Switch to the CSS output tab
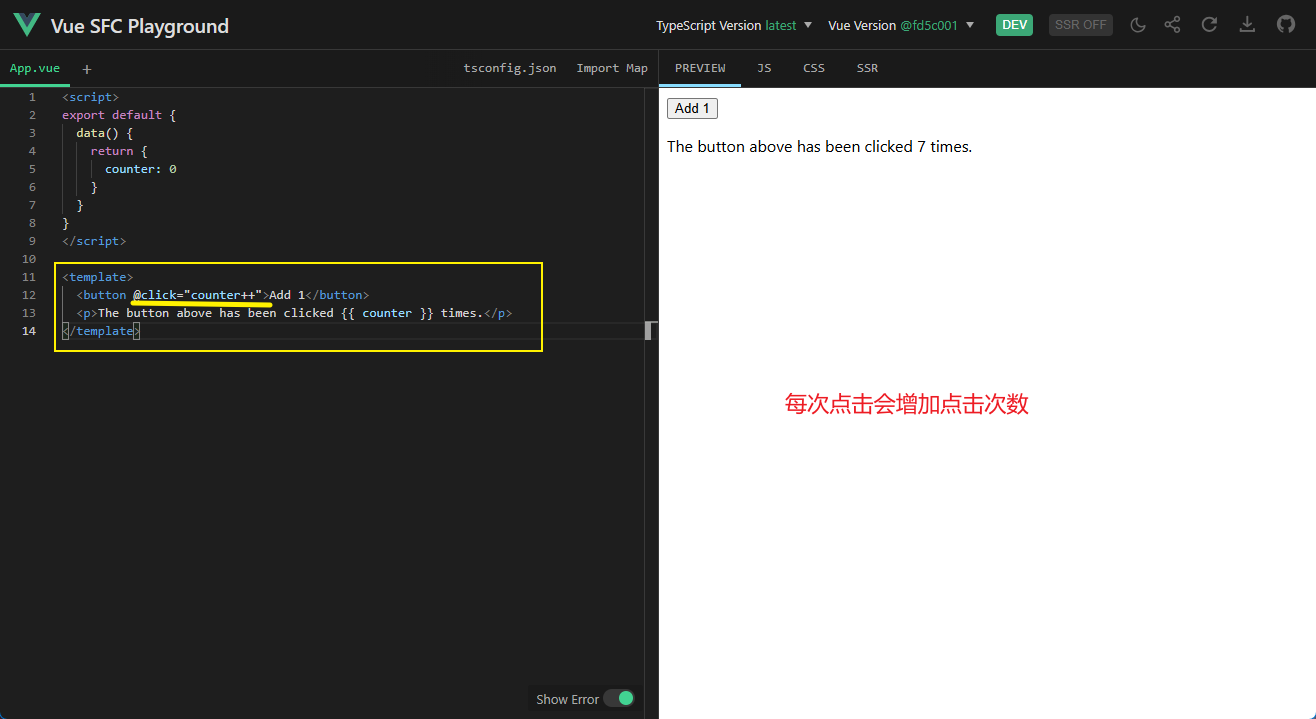This screenshot has width=1316, height=719. [814, 68]
